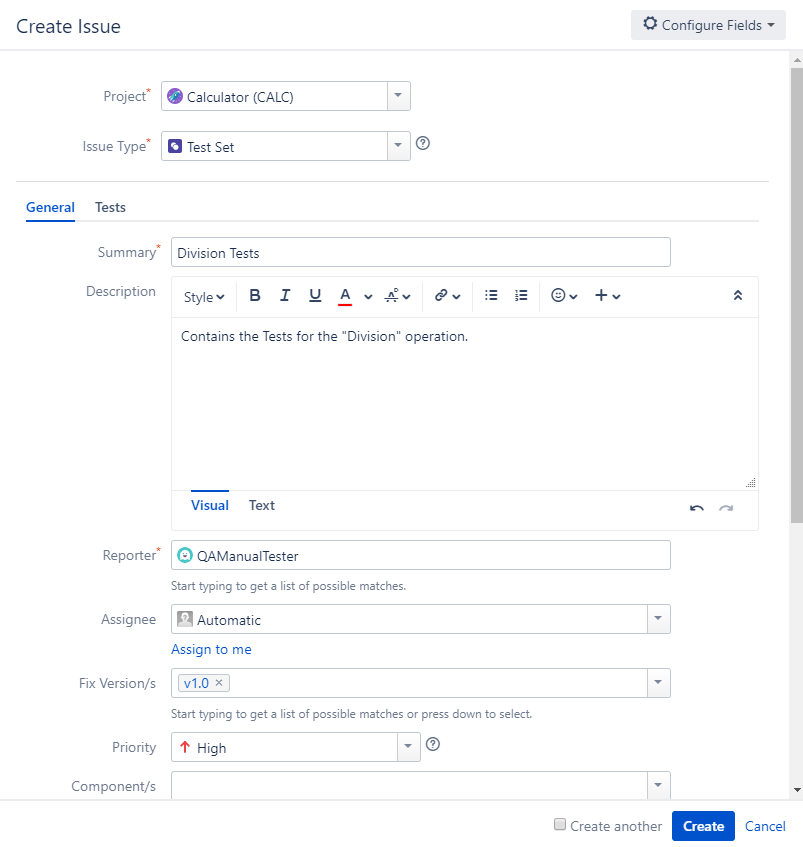
Task: Switch to the Tests tab
Action: click(x=110, y=207)
